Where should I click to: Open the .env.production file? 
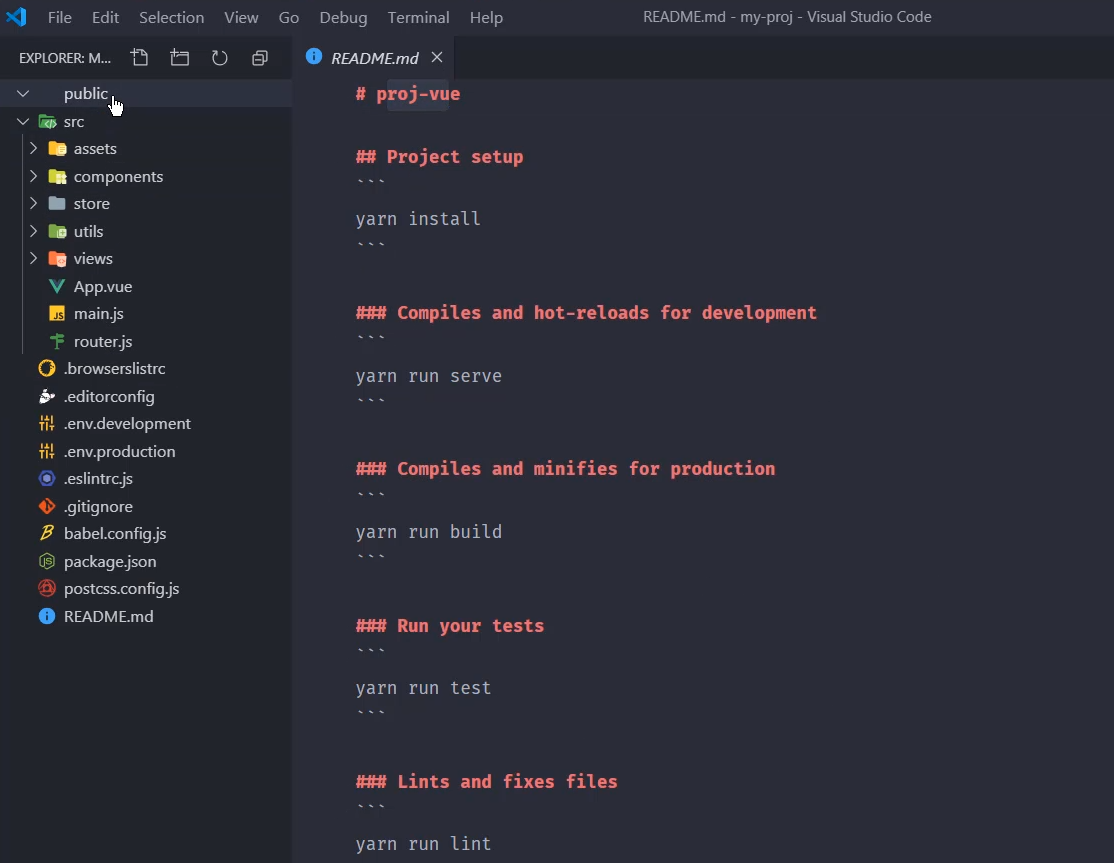(x=119, y=451)
